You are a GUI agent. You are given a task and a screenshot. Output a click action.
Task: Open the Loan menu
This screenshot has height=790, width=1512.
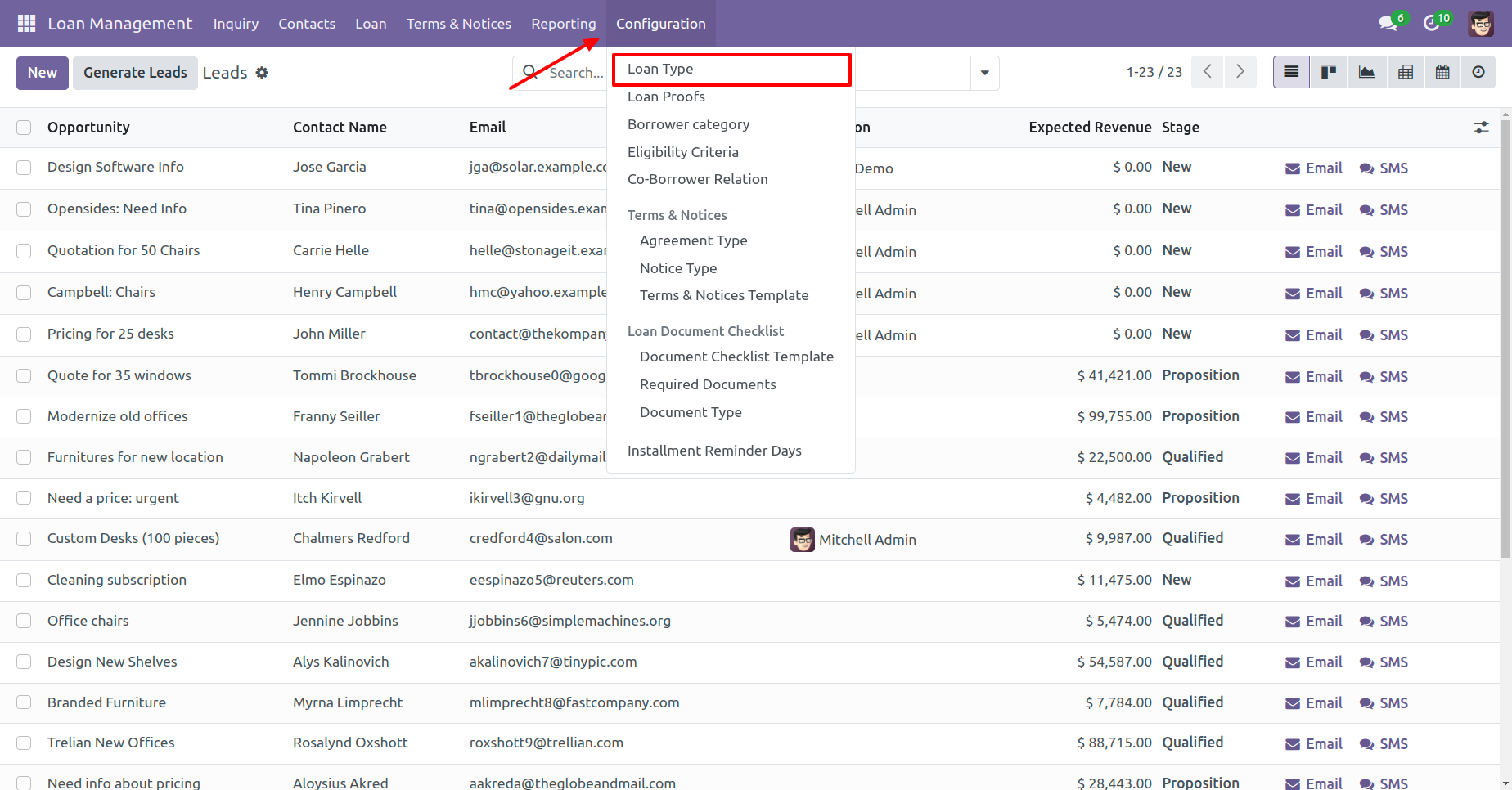[x=371, y=24]
